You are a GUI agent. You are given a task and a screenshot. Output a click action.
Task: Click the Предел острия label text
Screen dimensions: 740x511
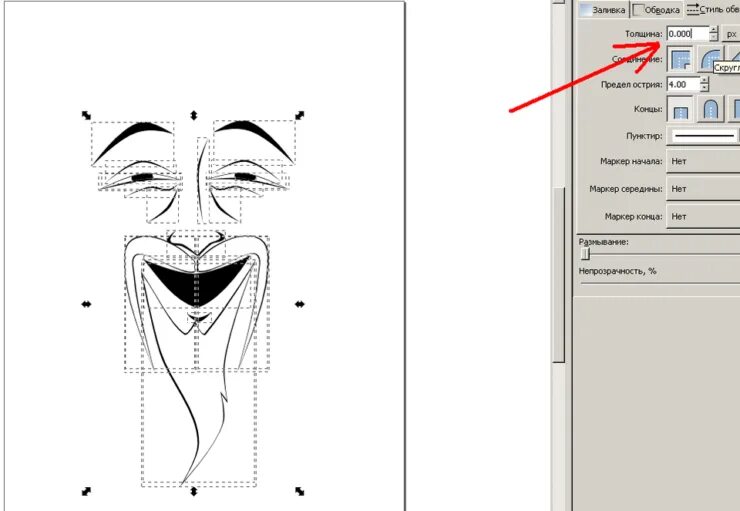coord(632,85)
